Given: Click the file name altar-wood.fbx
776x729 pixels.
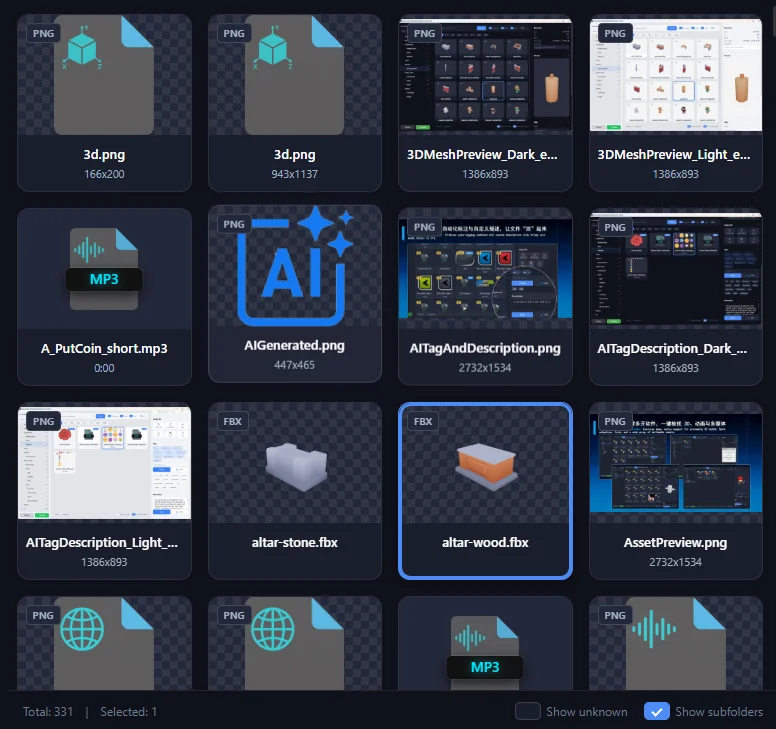Looking at the screenshot, I should (485, 542).
